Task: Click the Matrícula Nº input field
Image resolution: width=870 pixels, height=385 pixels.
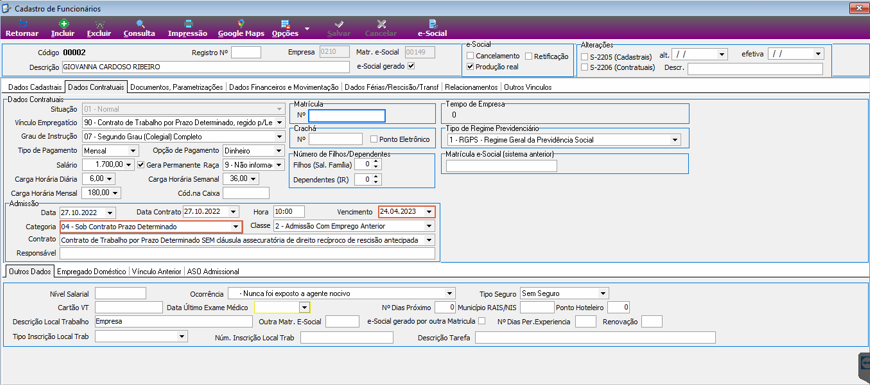Action: [x=346, y=115]
